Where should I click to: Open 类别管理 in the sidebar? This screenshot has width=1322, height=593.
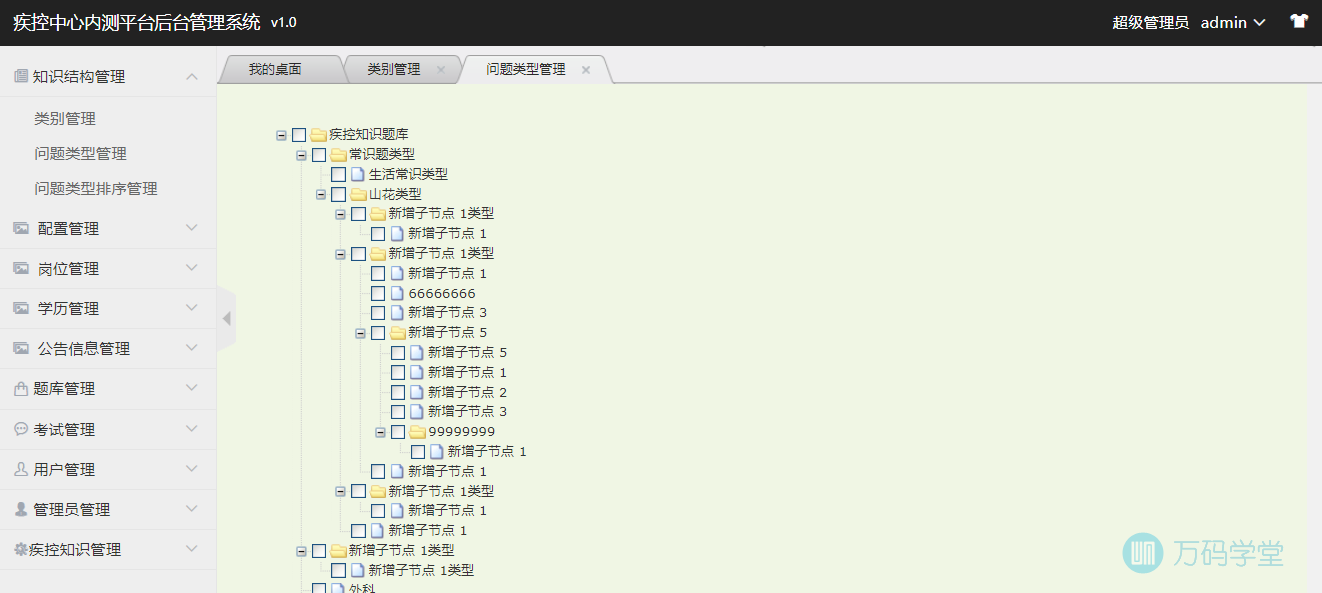click(x=65, y=119)
